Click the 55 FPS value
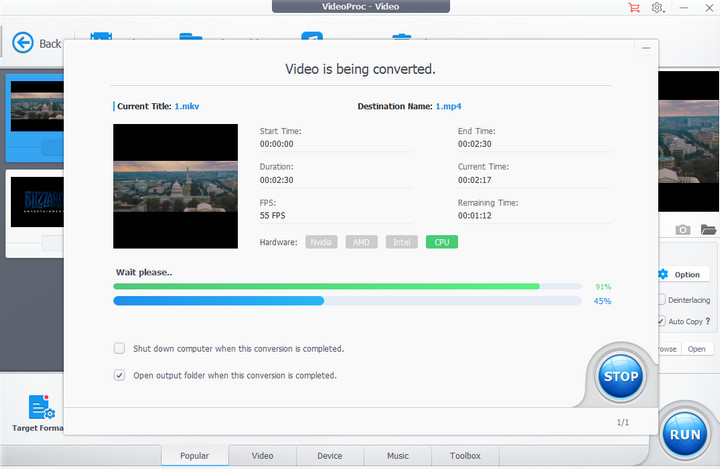 (272, 215)
